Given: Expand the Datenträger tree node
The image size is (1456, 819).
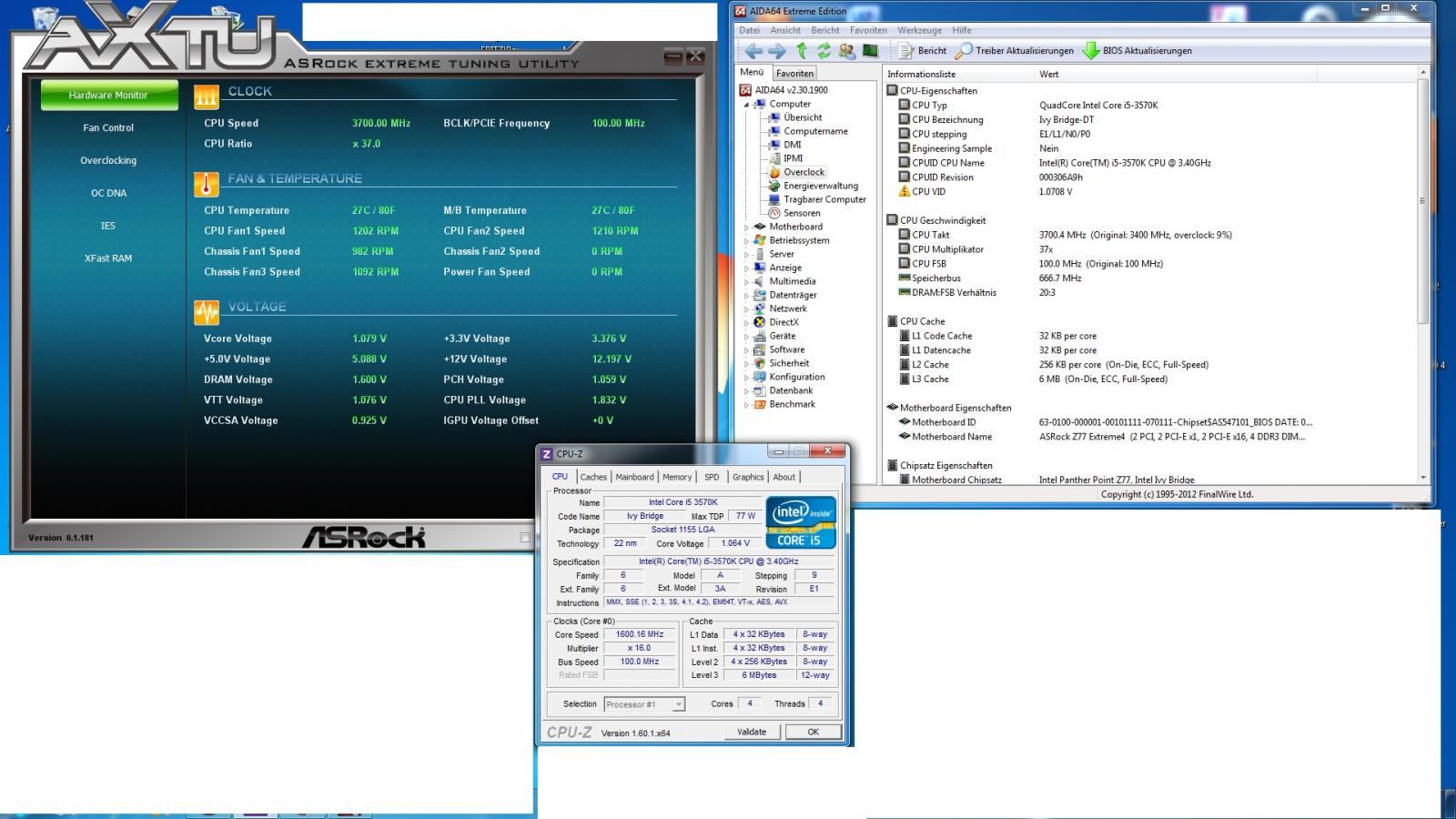Looking at the screenshot, I should (747, 296).
